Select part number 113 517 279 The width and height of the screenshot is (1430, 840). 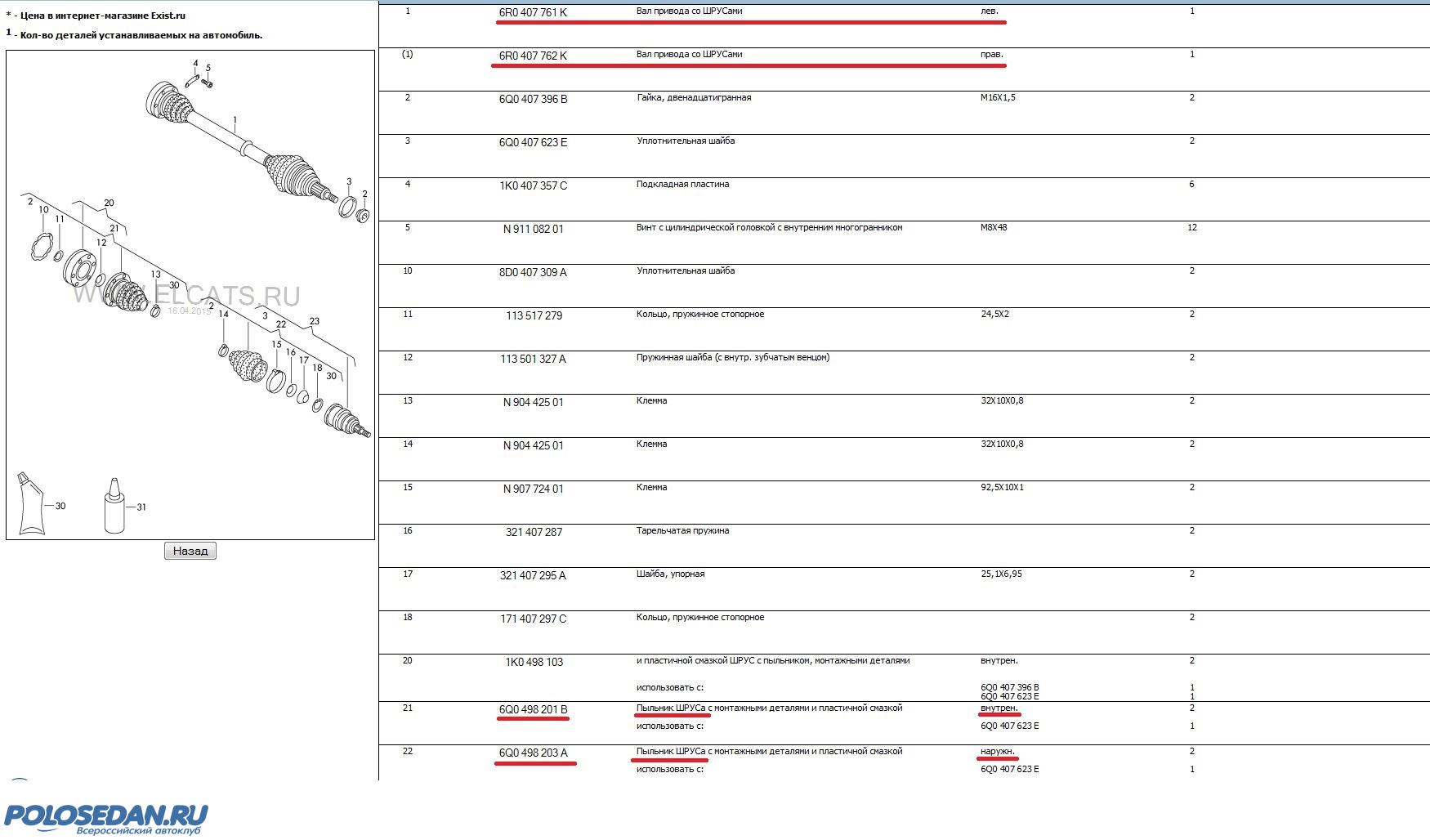[x=534, y=315]
